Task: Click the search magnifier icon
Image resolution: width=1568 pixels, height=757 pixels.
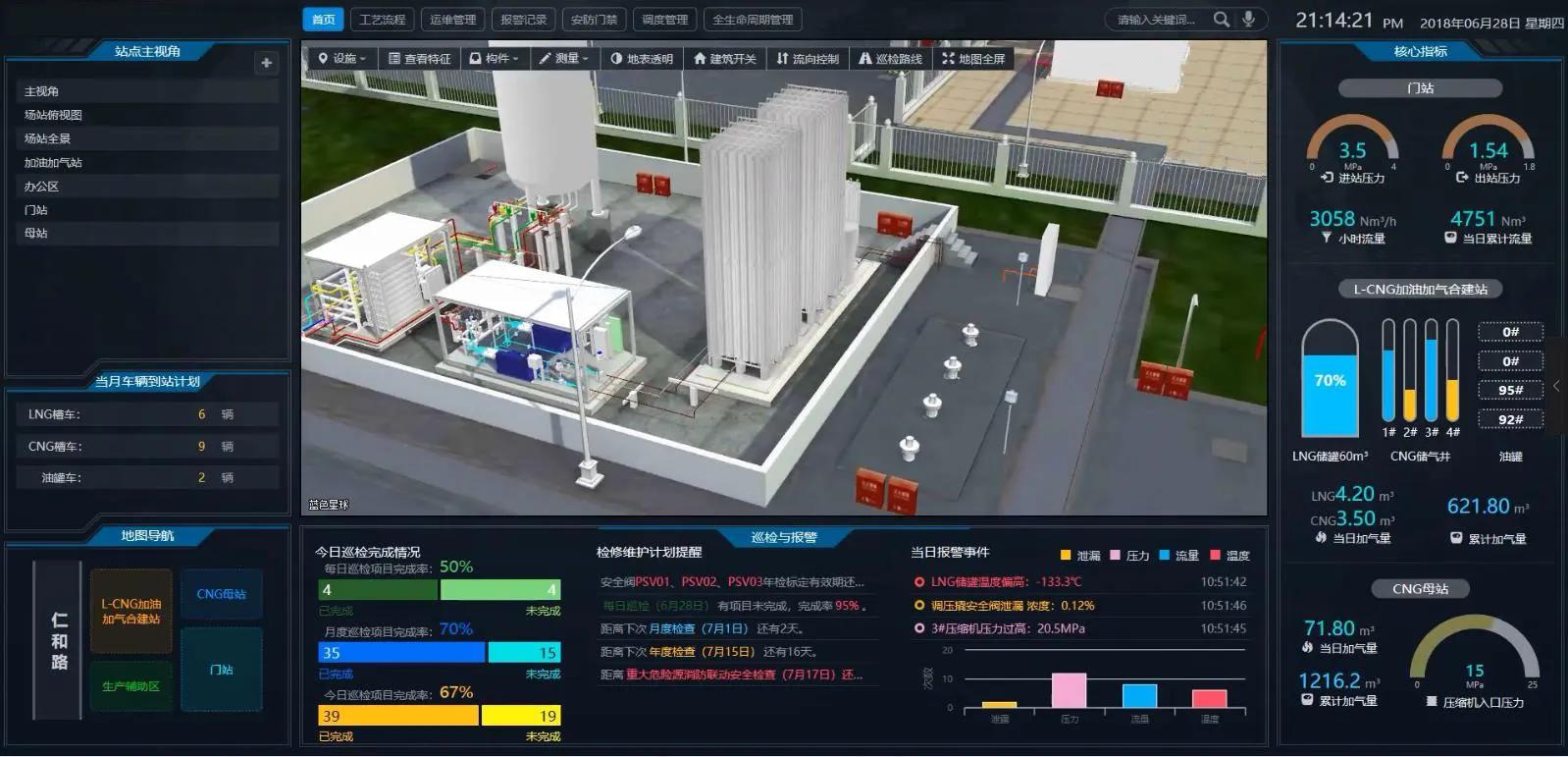Action: pyautogui.click(x=1221, y=20)
